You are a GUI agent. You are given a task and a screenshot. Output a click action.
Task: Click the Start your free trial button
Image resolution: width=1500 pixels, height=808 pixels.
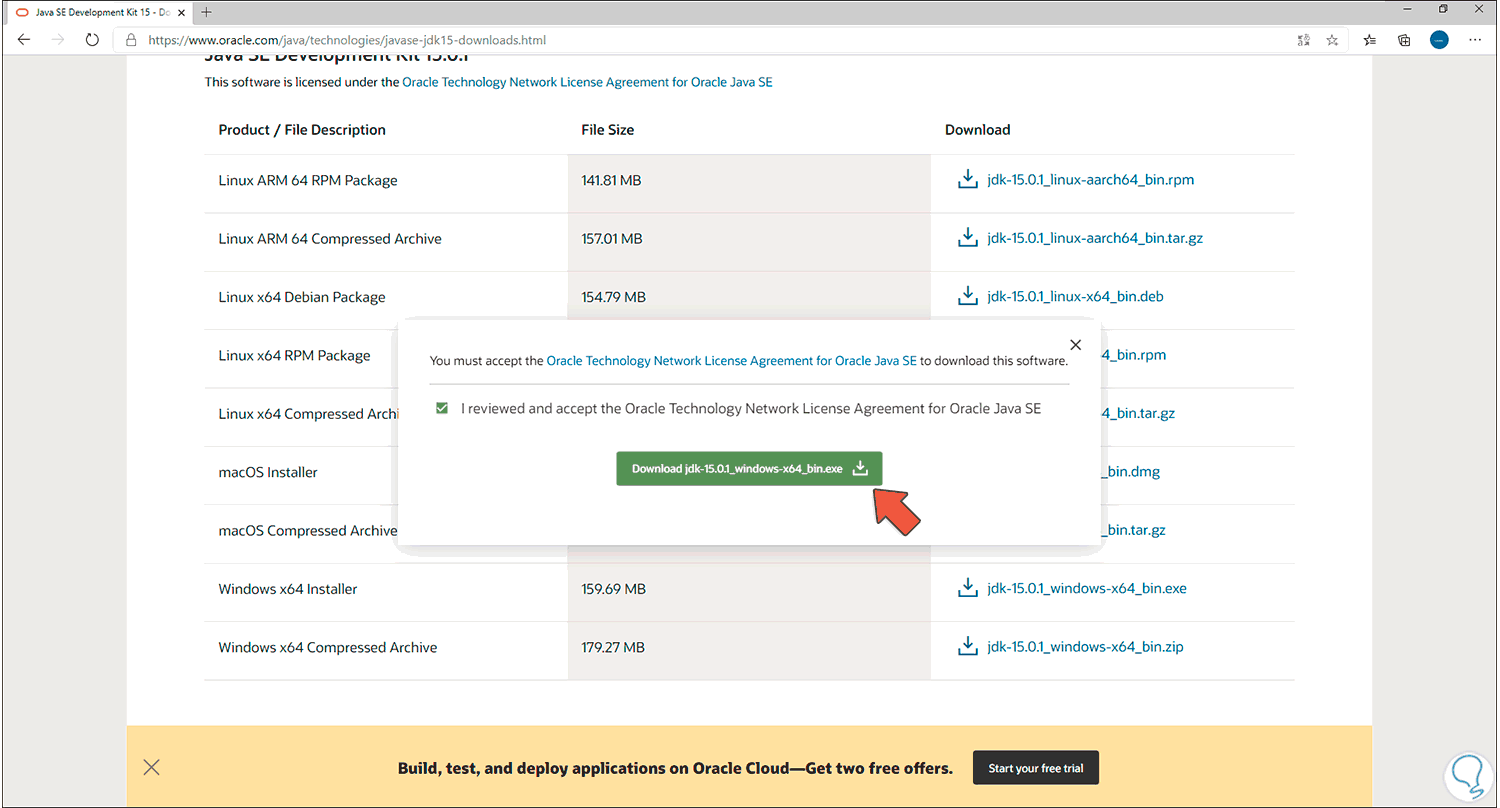coord(1035,768)
